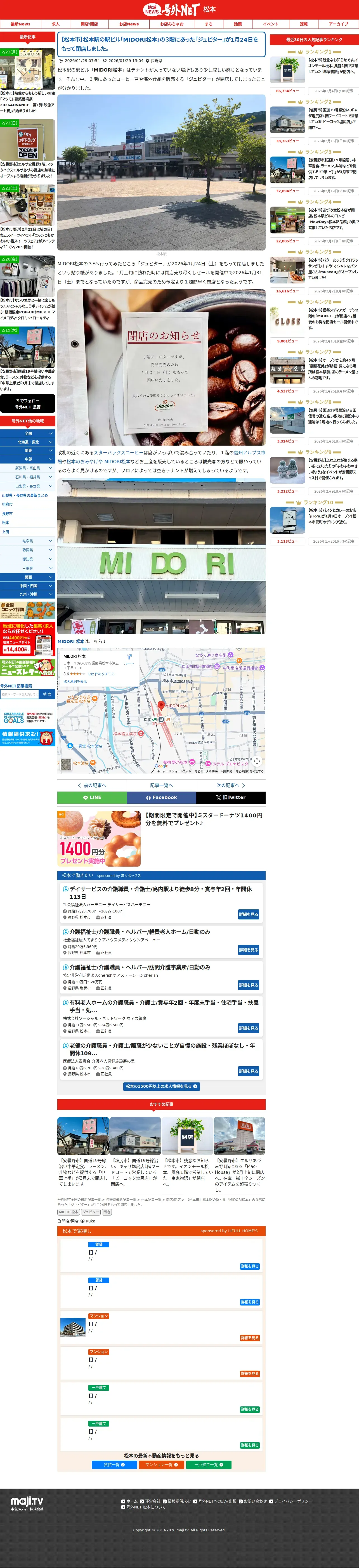The width and height of the screenshot is (359, 1568).
Task: Expand the 北海道・東北 region menu
Action: 27,442
